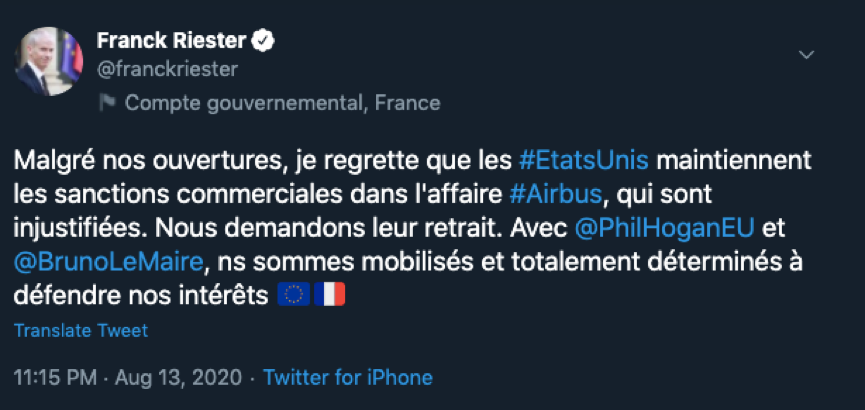Click the 11:15 PM timestamp
Viewport: 865px width, 410px height.
57,378
